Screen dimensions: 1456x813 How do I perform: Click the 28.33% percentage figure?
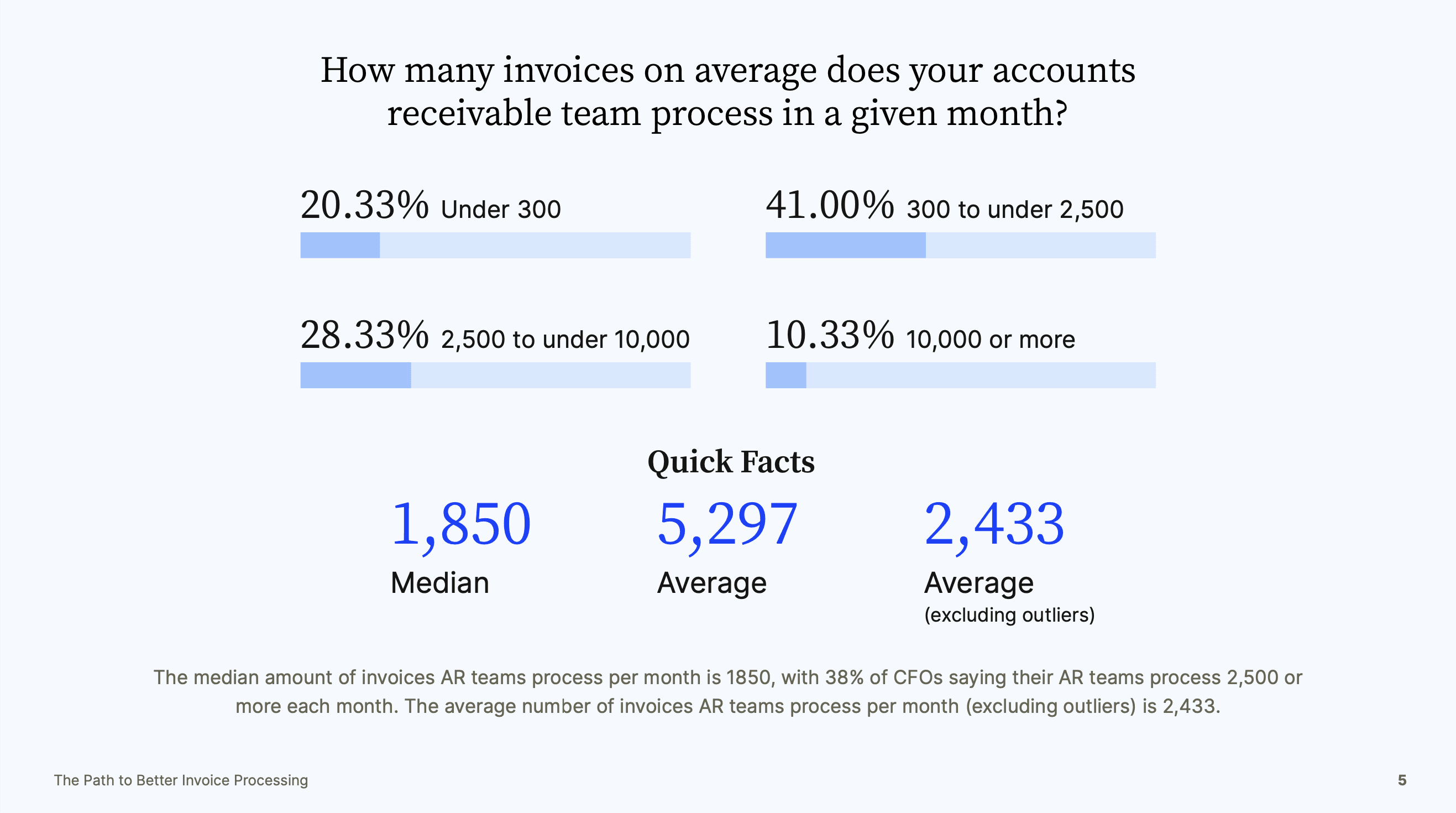click(x=364, y=336)
